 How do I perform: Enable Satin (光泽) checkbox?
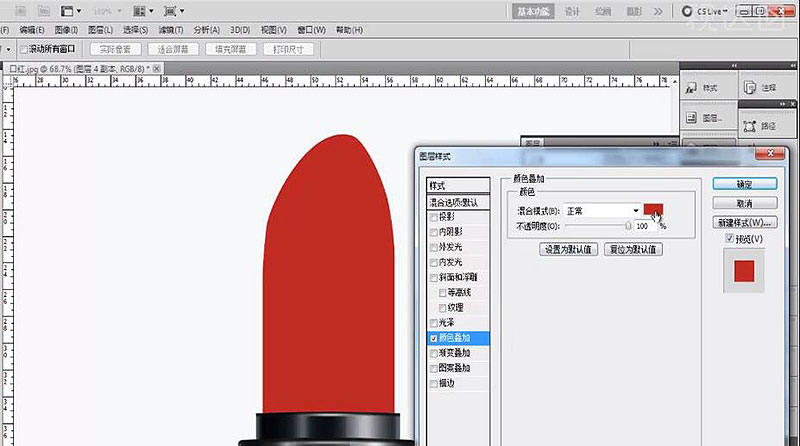tap(434, 323)
